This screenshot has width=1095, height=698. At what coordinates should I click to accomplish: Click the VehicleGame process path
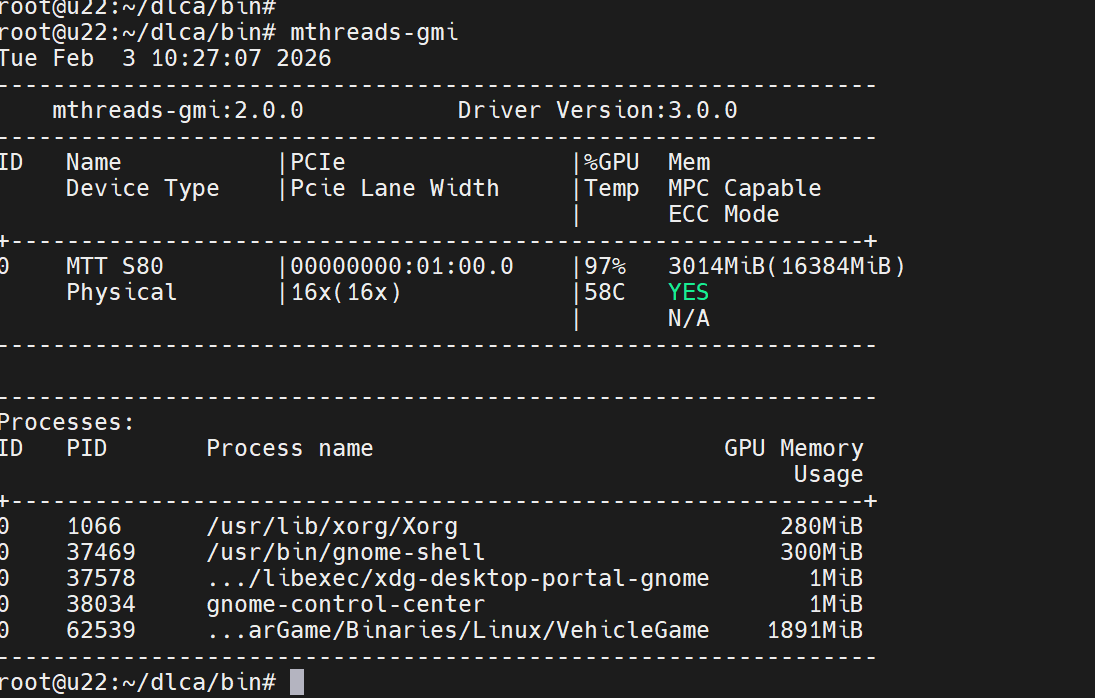tap(458, 630)
